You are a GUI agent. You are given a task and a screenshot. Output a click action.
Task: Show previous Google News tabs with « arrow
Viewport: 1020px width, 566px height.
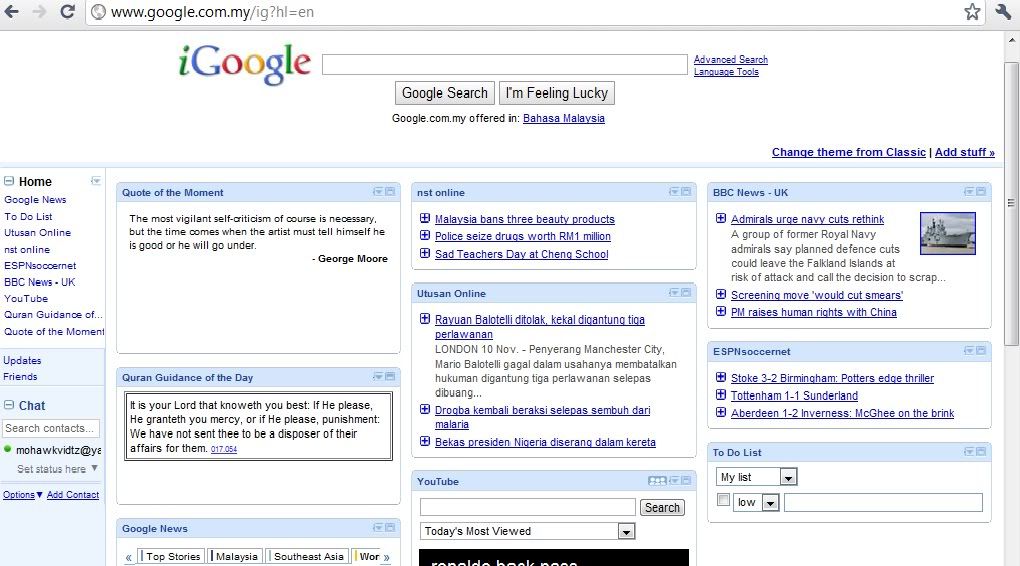coord(128,558)
